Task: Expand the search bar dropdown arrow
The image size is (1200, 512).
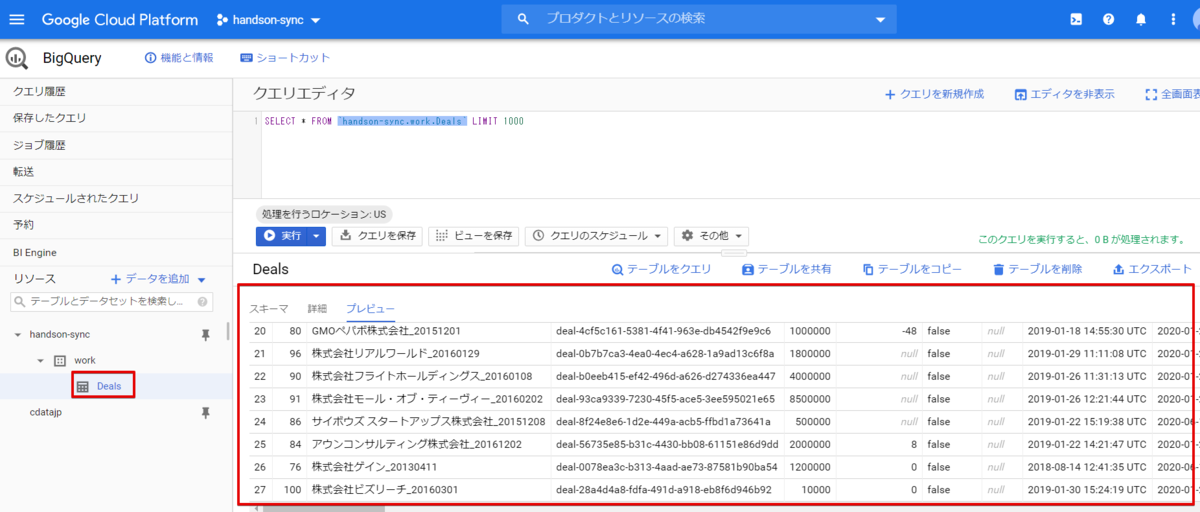Action: [x=880, y=20]
